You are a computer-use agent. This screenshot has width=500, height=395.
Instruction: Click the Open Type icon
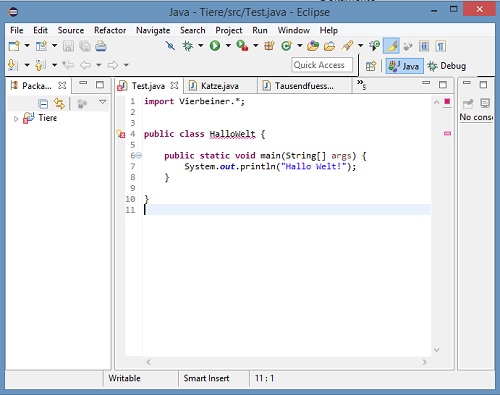[x=313, y=46]
